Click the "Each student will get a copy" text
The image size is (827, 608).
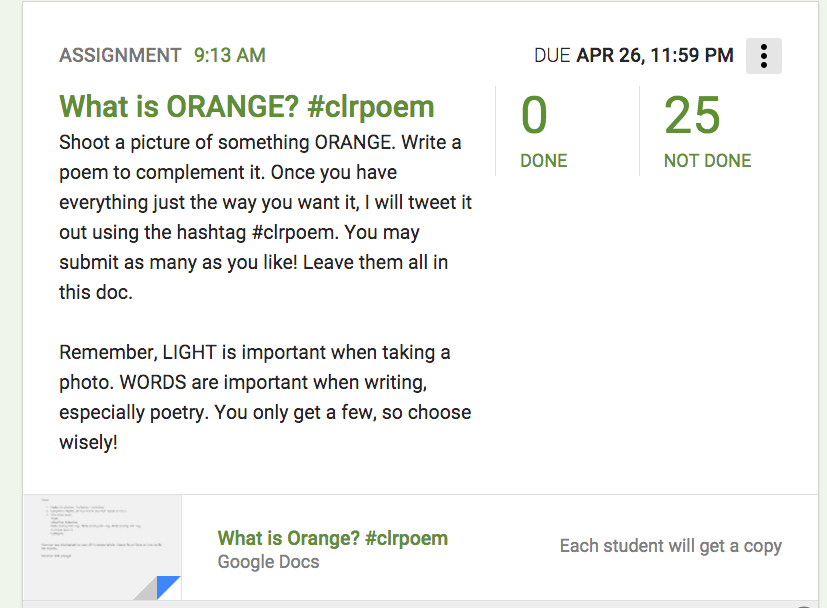point(670,546)
